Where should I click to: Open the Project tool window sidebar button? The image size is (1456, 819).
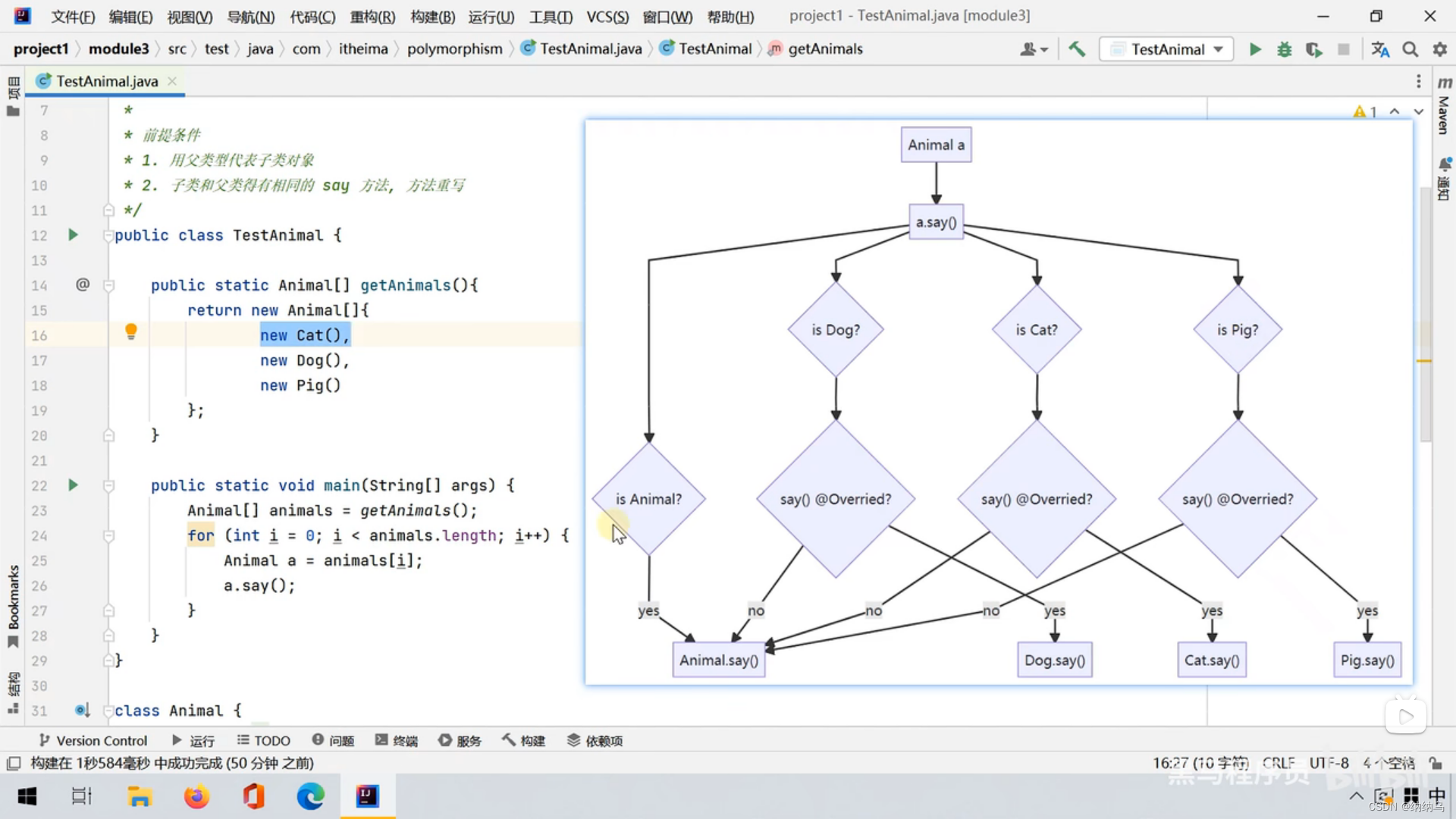pyautogui.click(x=13, y=96)
